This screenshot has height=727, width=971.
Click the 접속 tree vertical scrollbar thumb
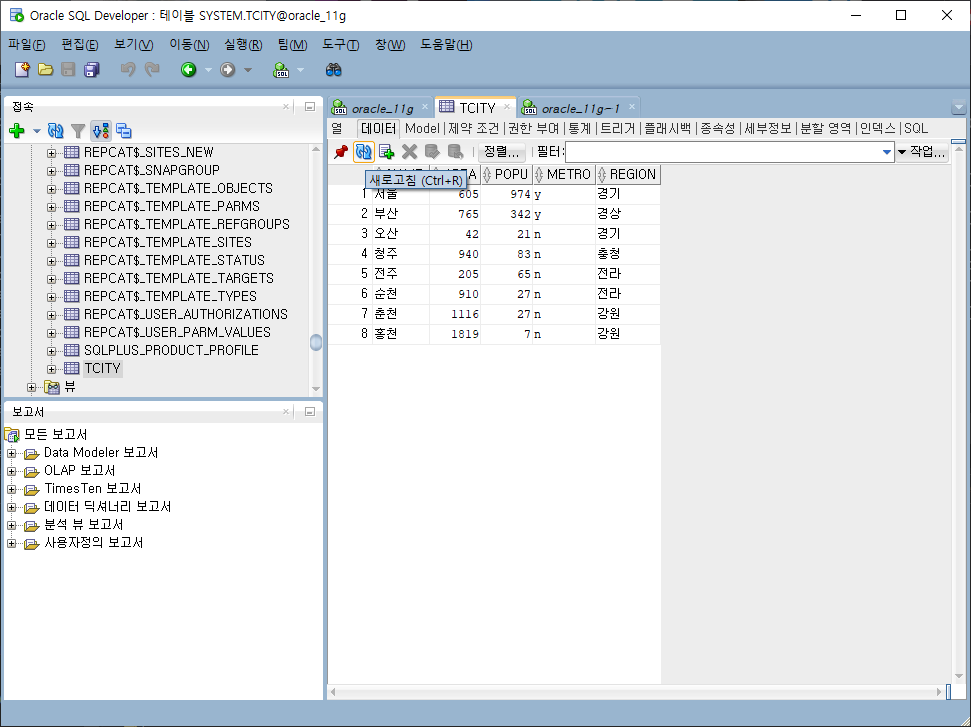(316, 342)
